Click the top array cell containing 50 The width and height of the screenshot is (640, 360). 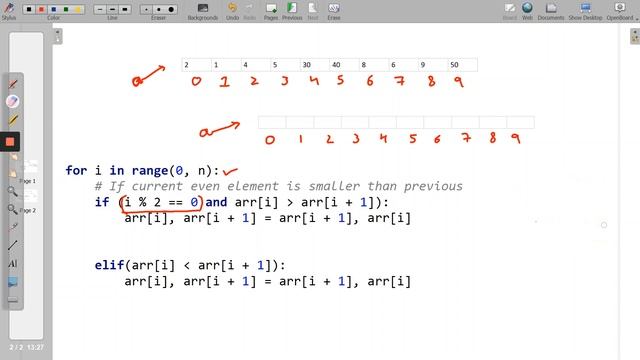tap(462, 64)
